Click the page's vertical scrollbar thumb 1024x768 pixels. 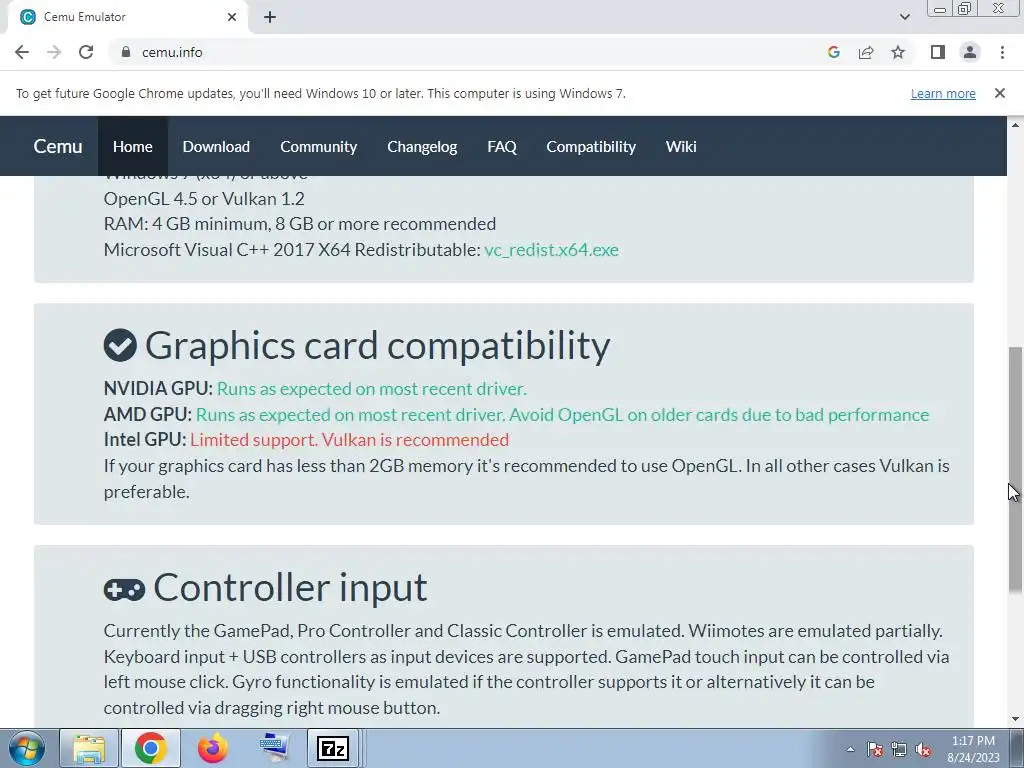[1015, 470]
